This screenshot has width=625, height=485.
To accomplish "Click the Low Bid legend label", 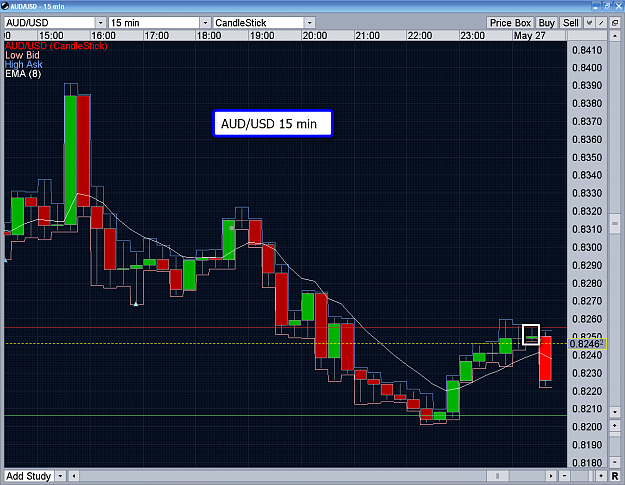I will [x=22, y=55].
